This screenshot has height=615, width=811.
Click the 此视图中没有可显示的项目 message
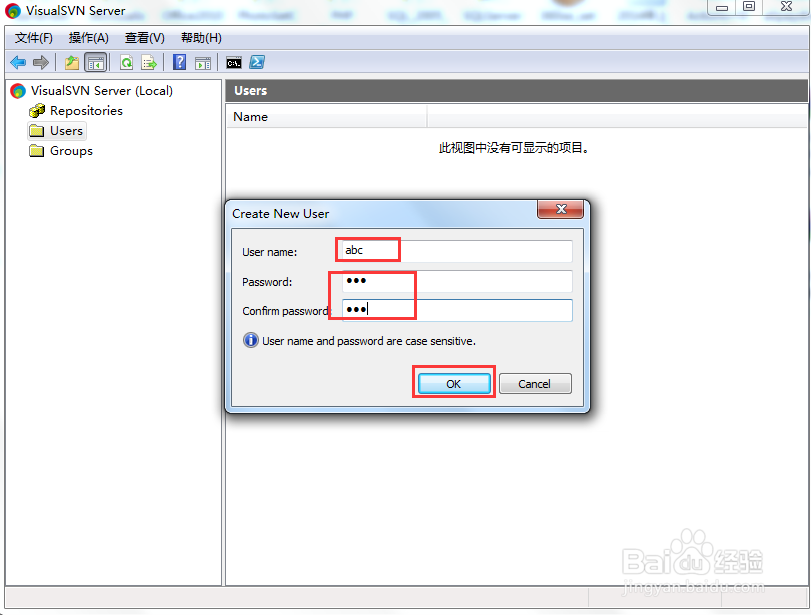coord(513,148)
